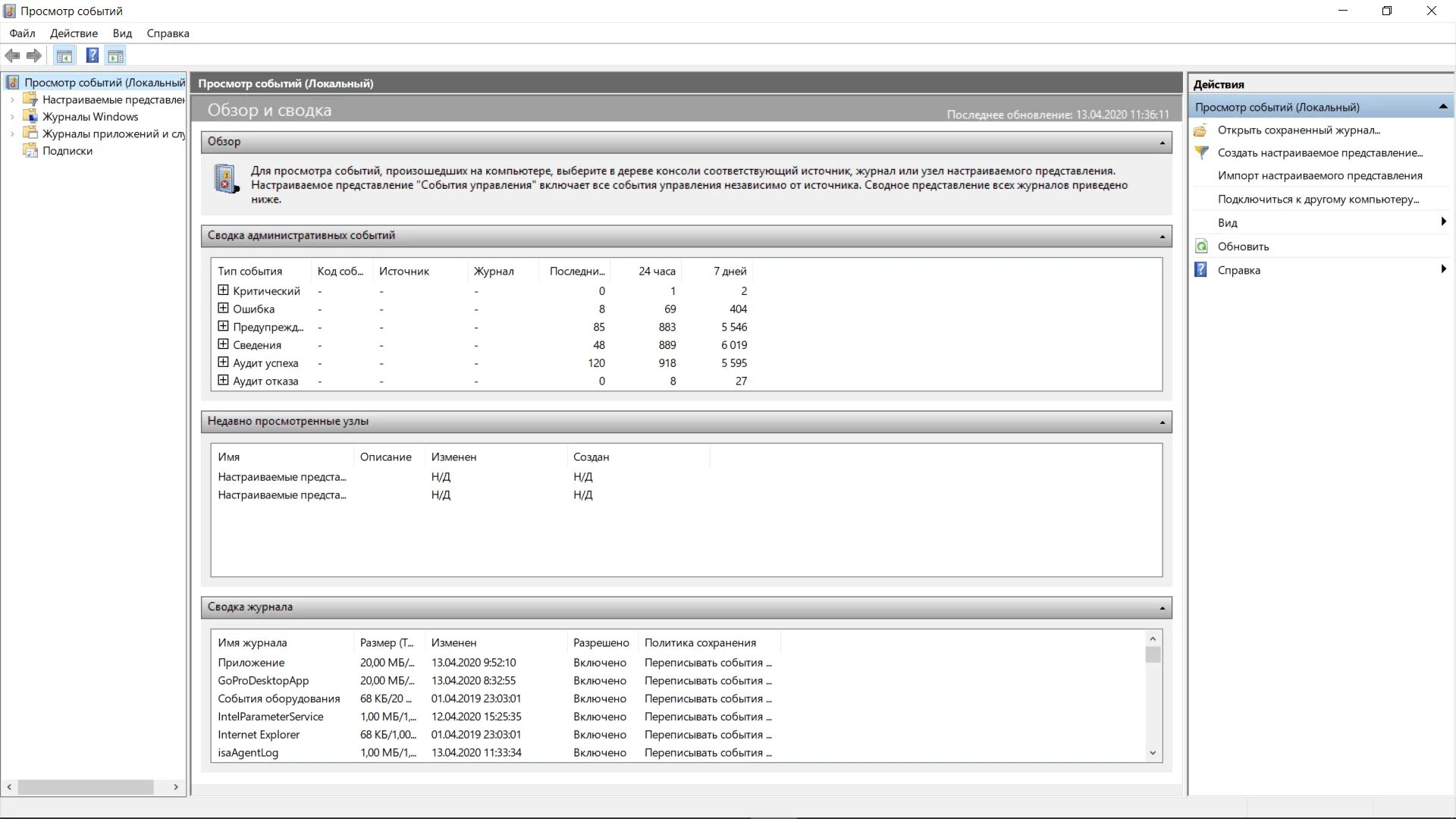Collapse the Сводка журнала section

pyautogui.click(x=1162, y=607)
